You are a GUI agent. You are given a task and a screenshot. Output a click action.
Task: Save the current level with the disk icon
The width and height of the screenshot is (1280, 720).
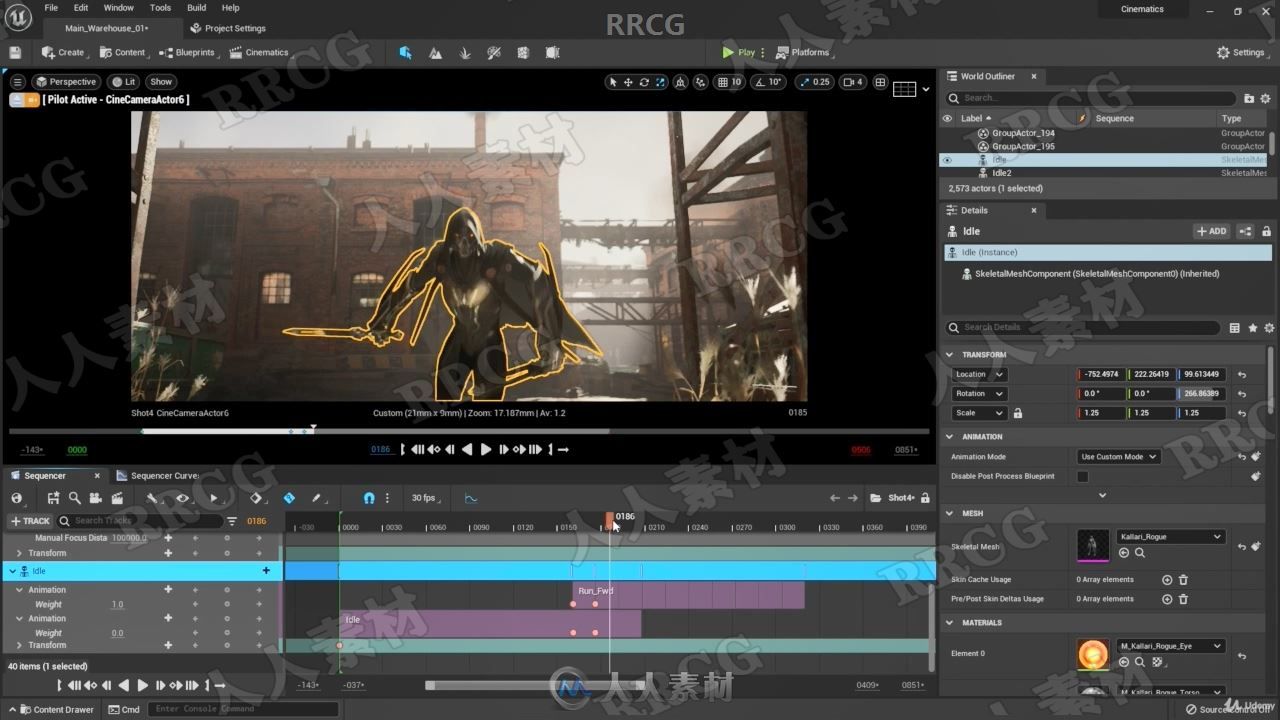coord(15,52)
